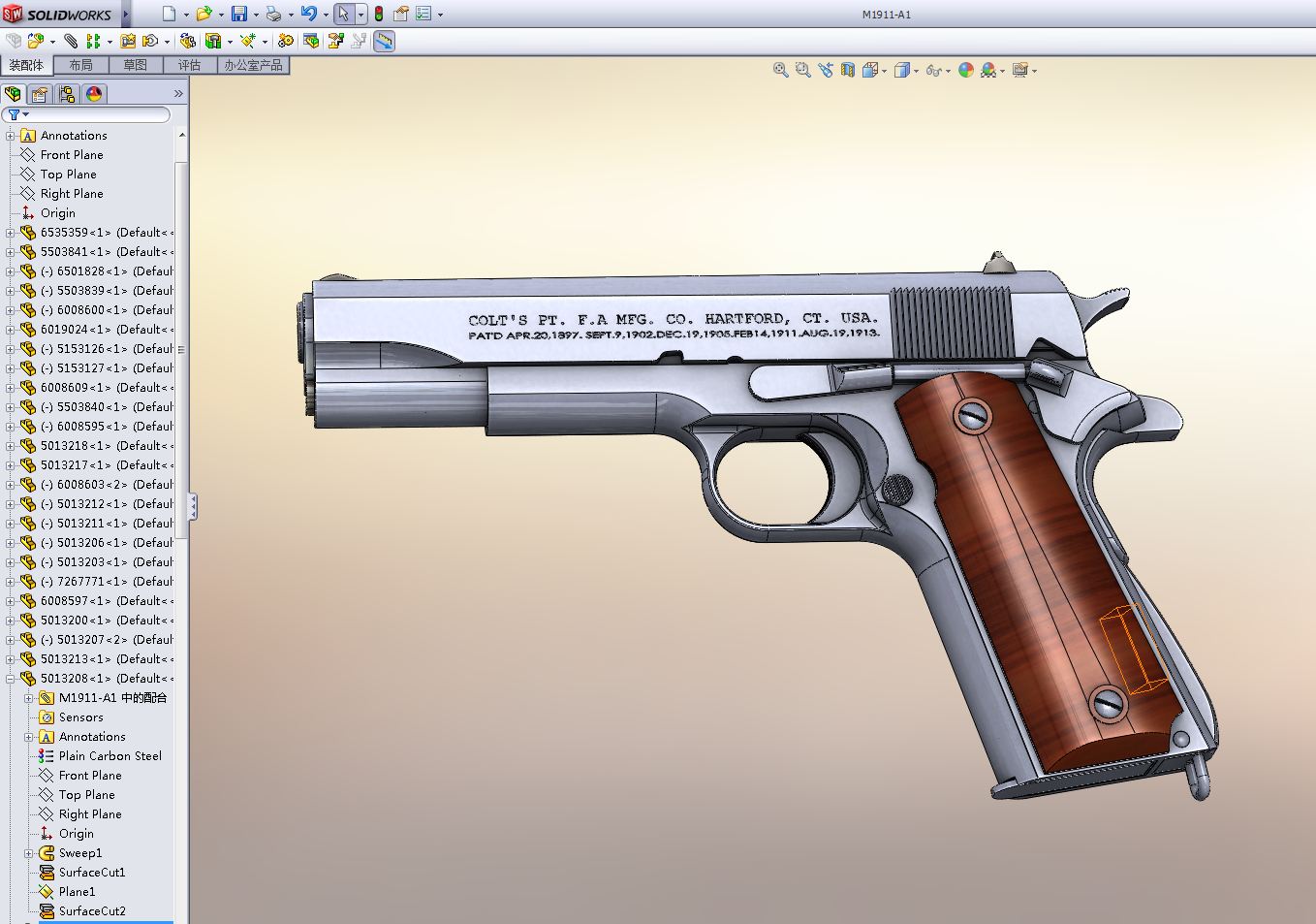Click the Bill of Materials icon
1316x924 pixels.
pos(311,41)
